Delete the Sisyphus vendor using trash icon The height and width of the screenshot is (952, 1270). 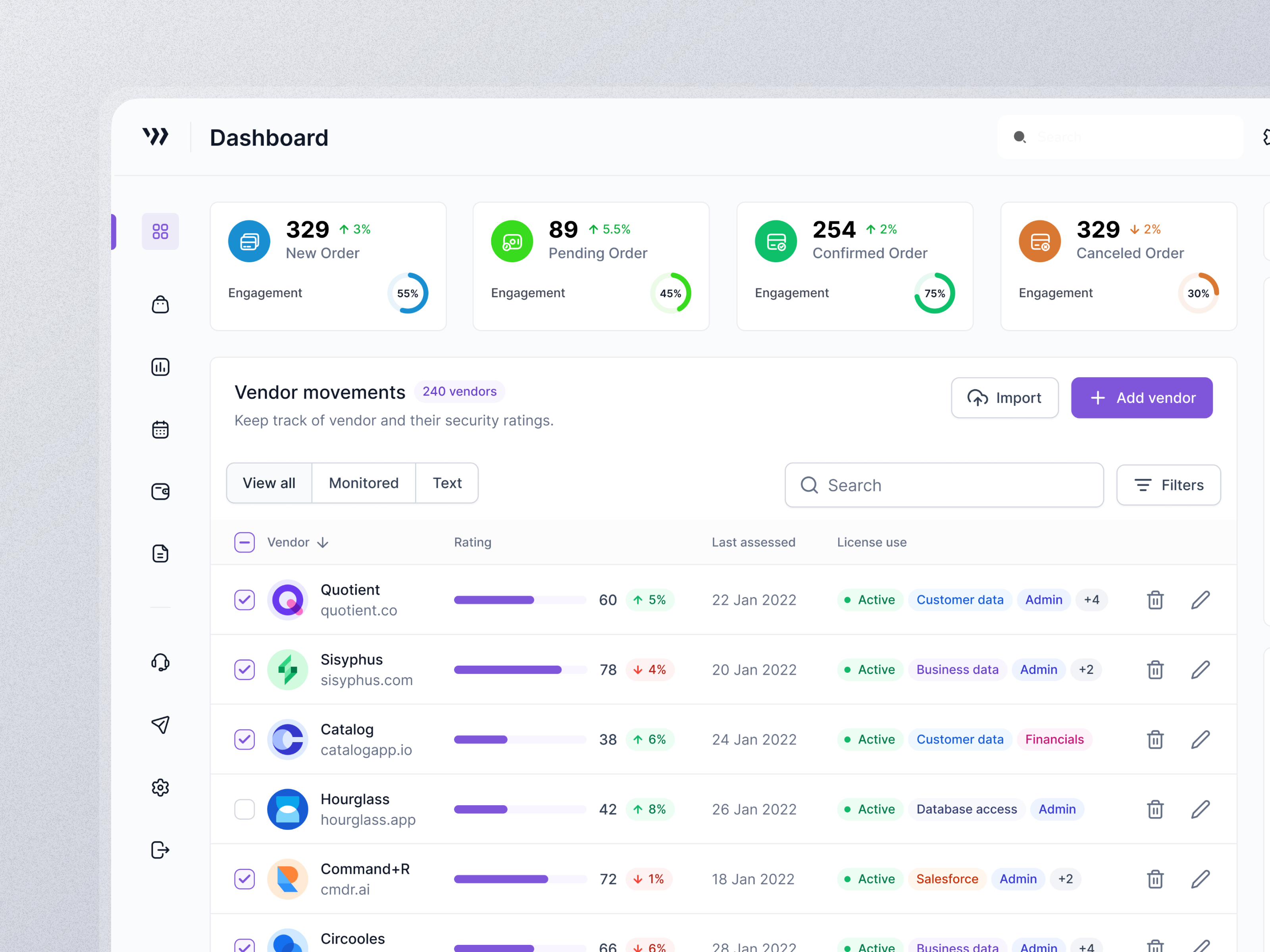[x=1155, y=670]
